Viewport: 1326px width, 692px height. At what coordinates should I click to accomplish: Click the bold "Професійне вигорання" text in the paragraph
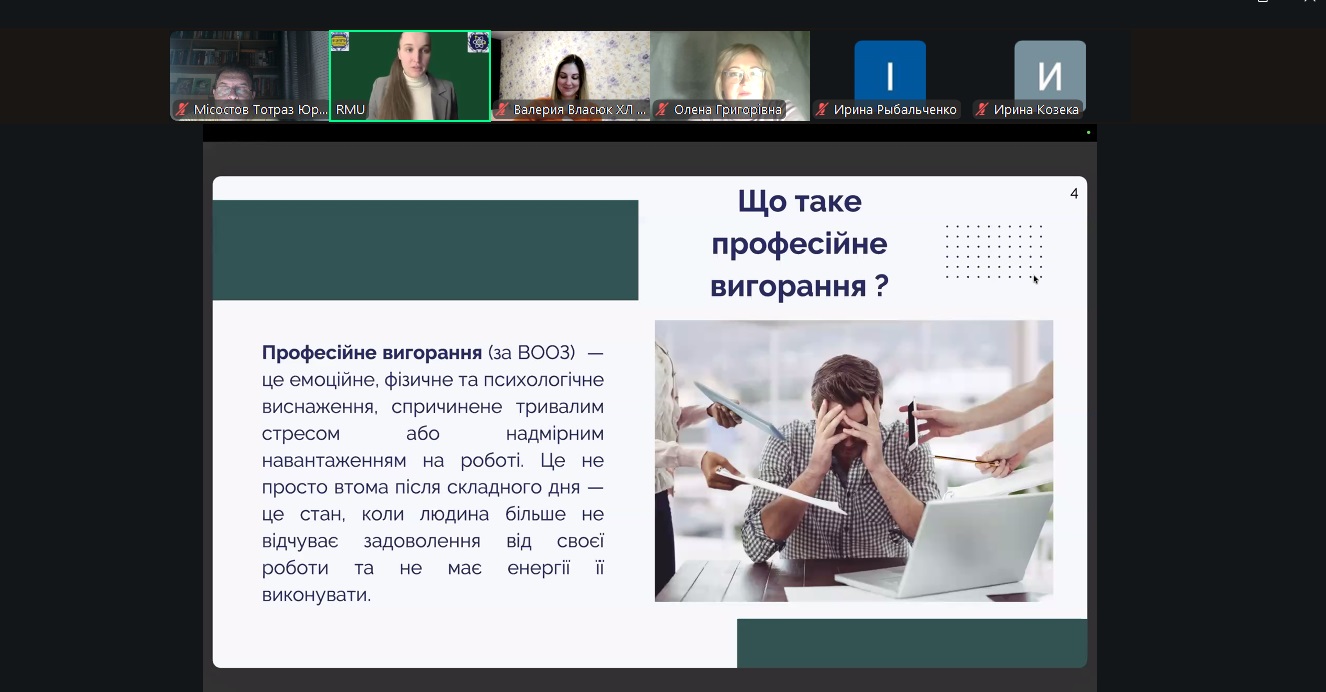tap(372, 353)
